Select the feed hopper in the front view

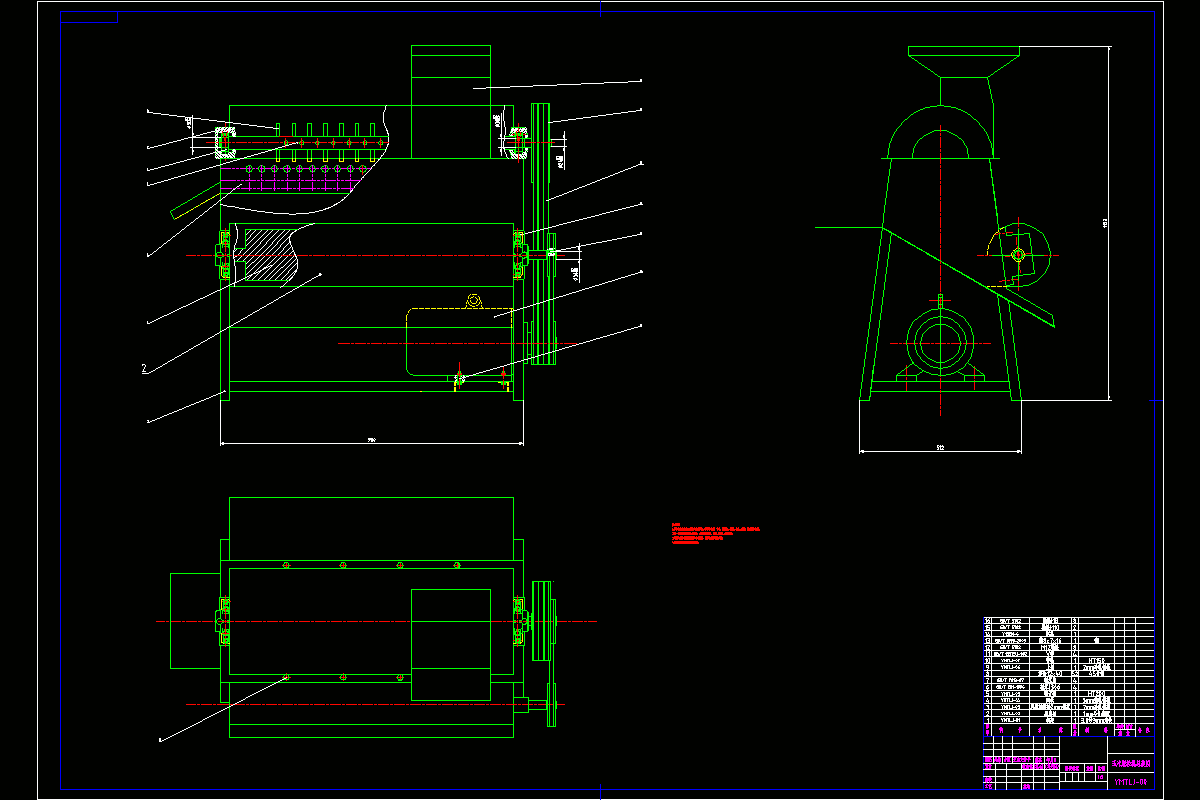pyautogui.click(x=450, y=101)
